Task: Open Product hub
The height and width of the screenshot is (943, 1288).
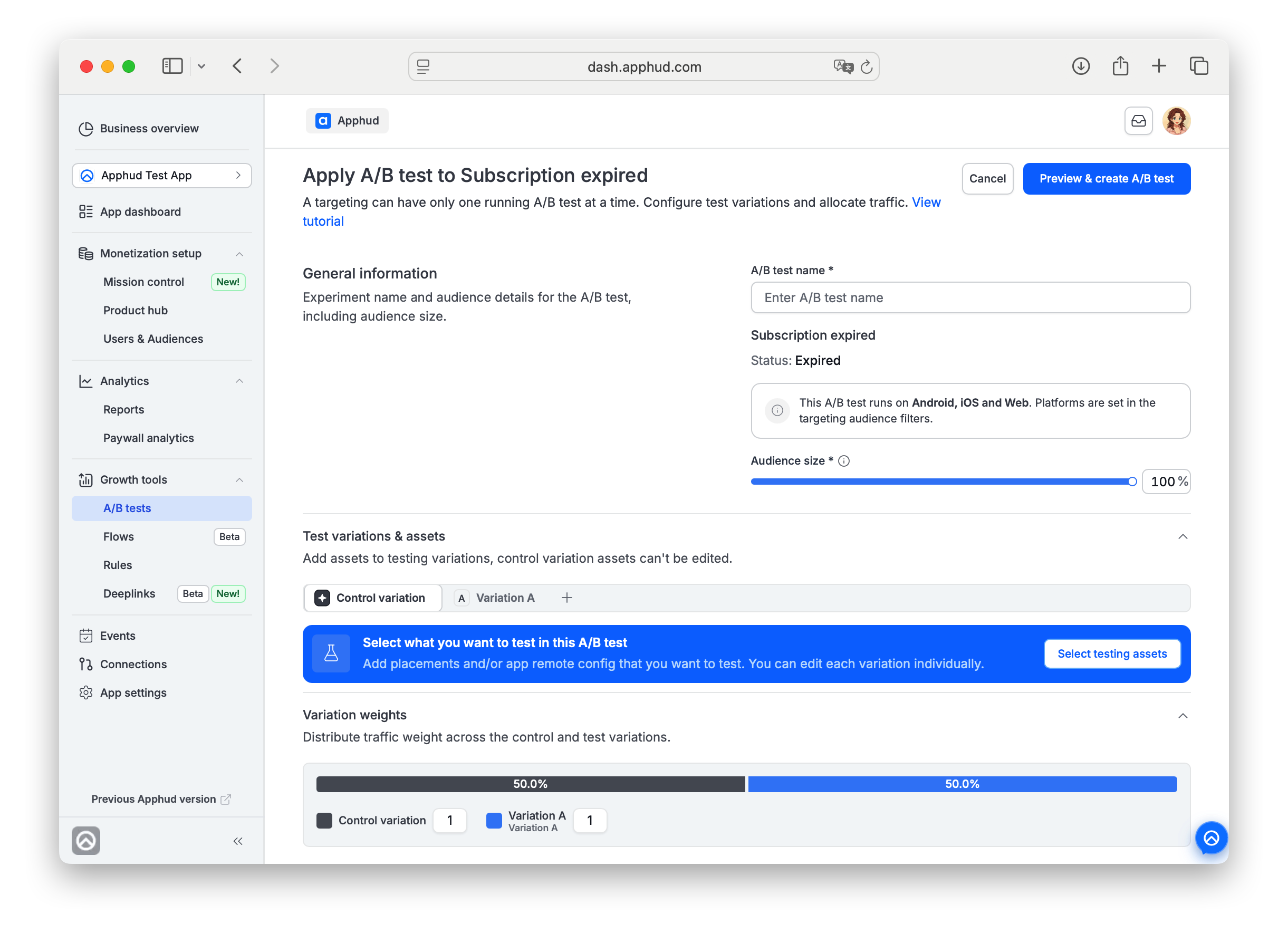Action: coord(136,311)
